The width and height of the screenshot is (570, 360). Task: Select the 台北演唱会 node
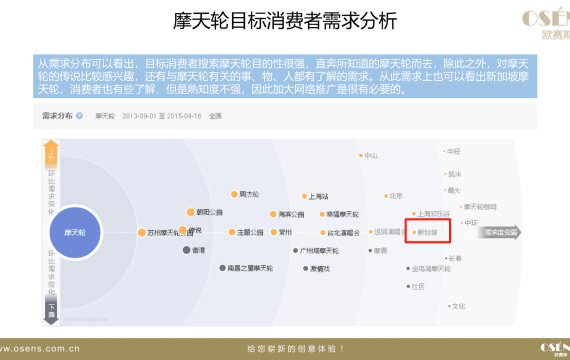[340, 233]
